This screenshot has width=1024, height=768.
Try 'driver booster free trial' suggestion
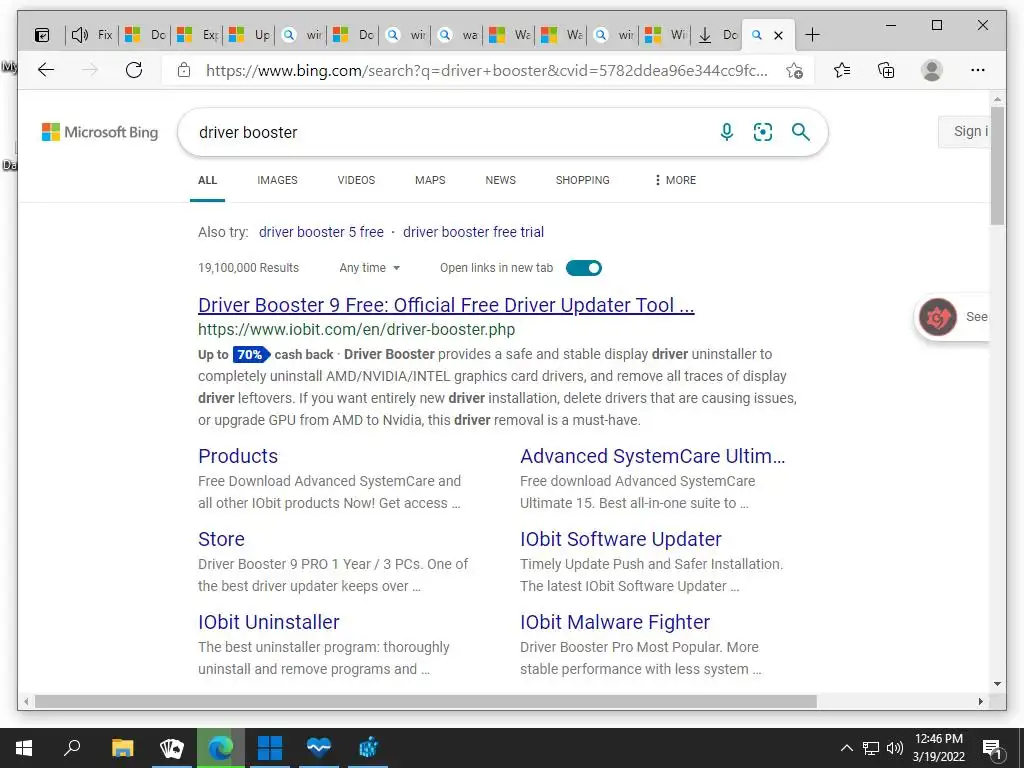[x=473, y=232]
